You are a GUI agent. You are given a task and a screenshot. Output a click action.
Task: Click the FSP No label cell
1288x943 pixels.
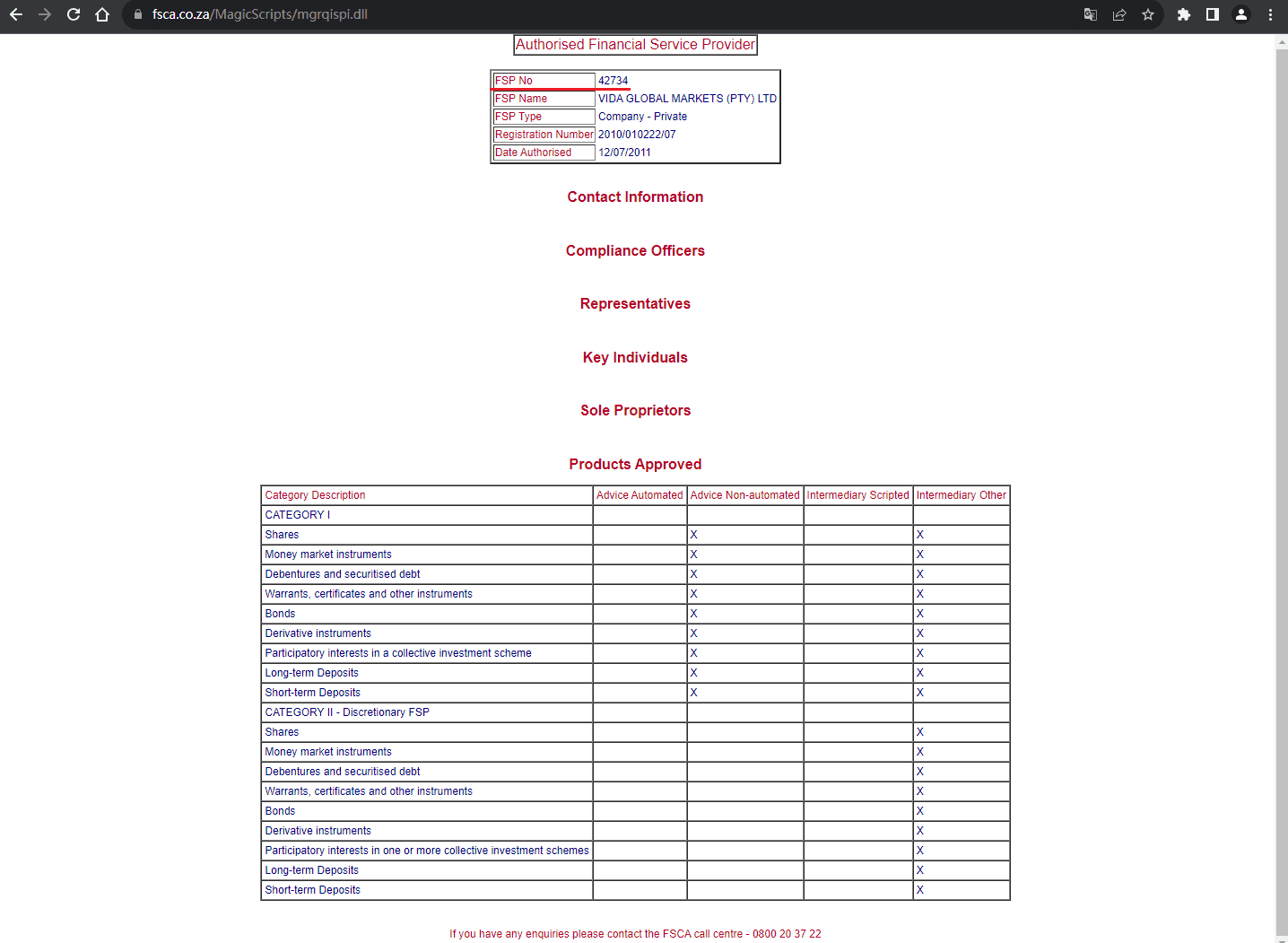coord(544,81)
